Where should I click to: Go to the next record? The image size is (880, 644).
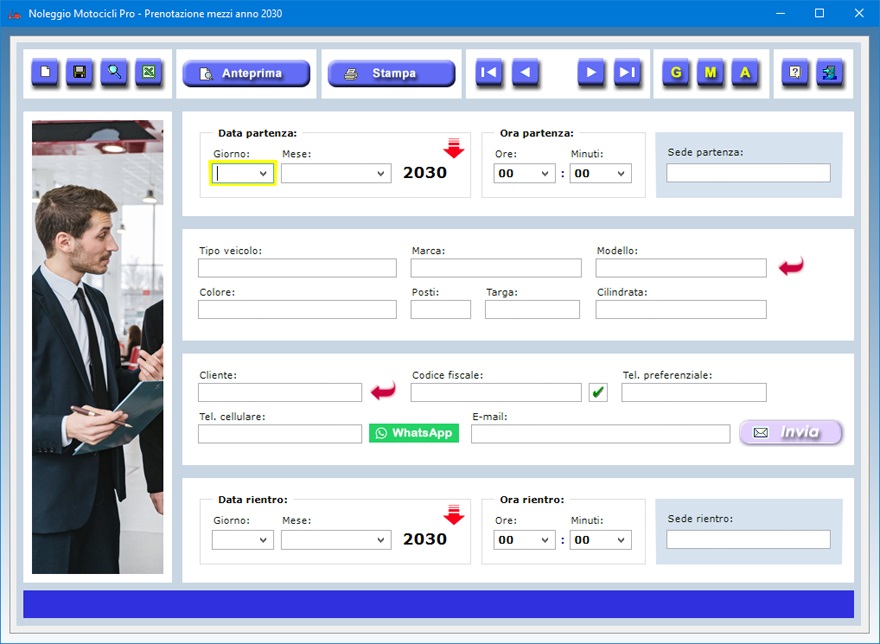click(x=592, y=72)
